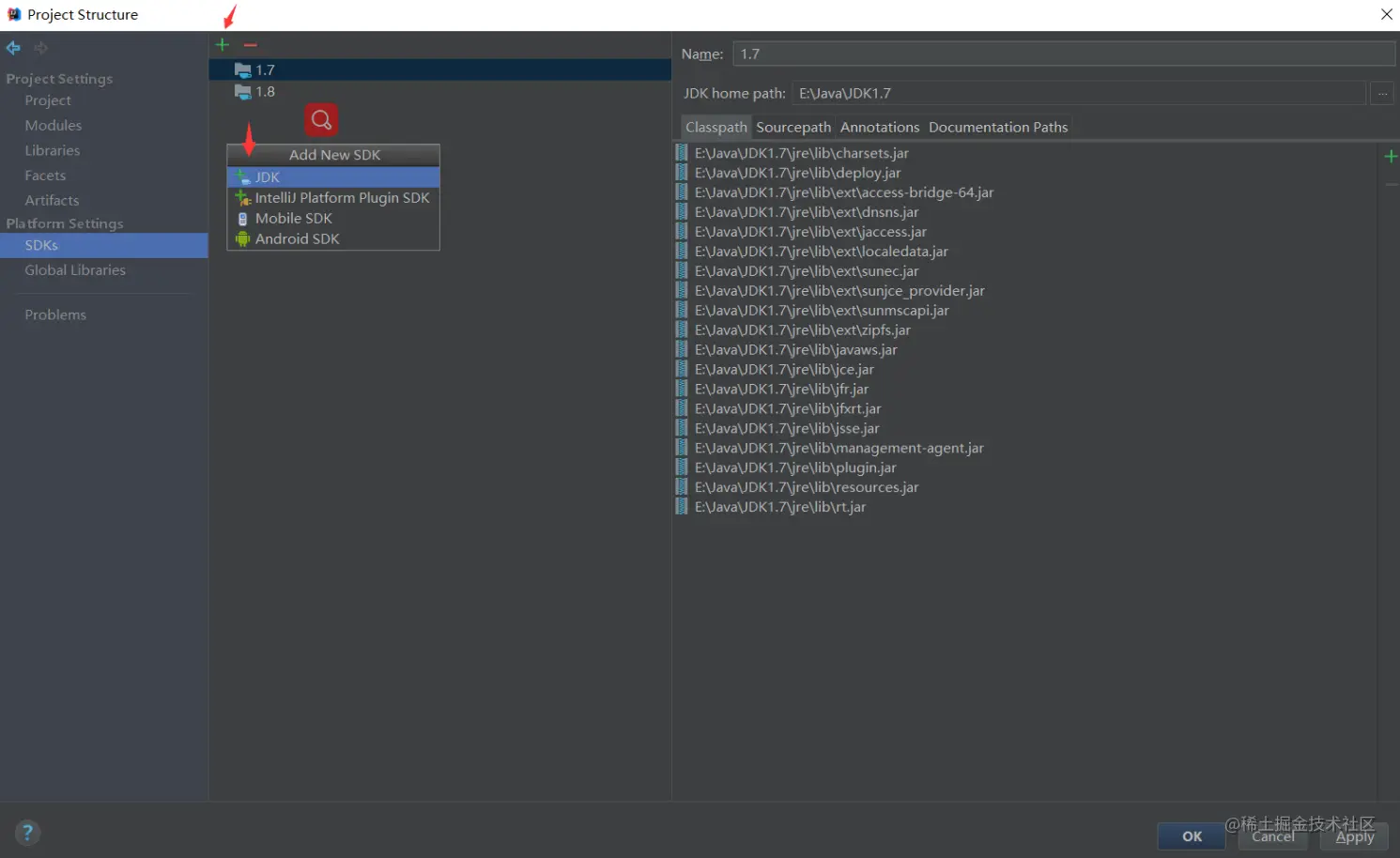Go back with the blue arrow

click(x=13, y=48)
